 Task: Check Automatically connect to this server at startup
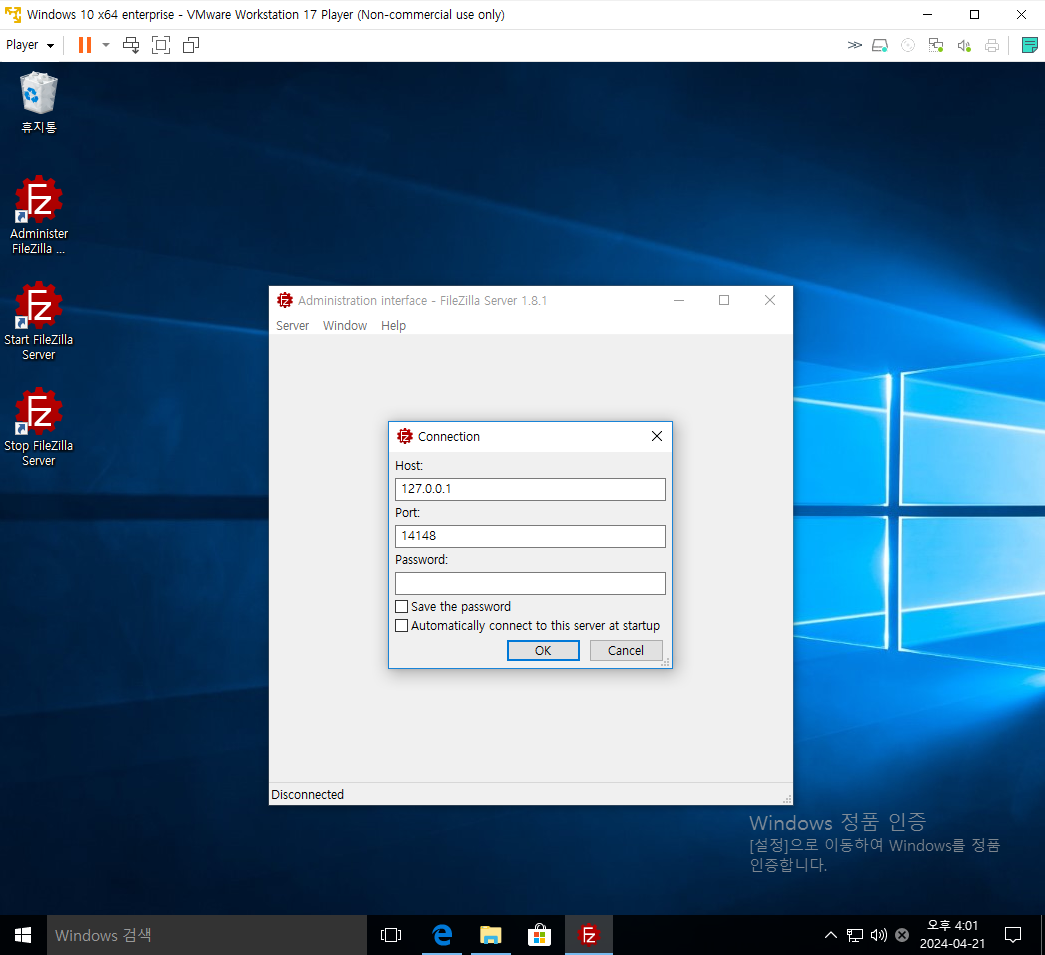pyautogui.click(x=401, y=626)
